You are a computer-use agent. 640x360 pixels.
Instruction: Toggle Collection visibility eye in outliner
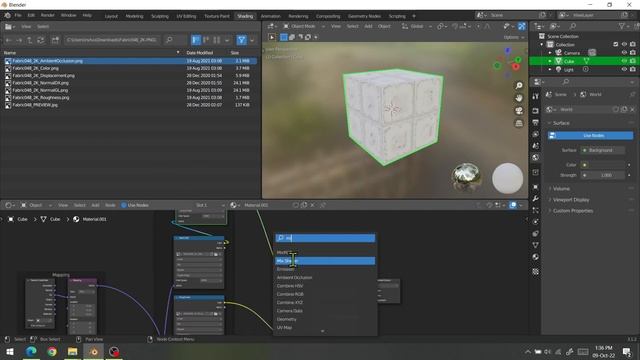click(x=624, y=44)
